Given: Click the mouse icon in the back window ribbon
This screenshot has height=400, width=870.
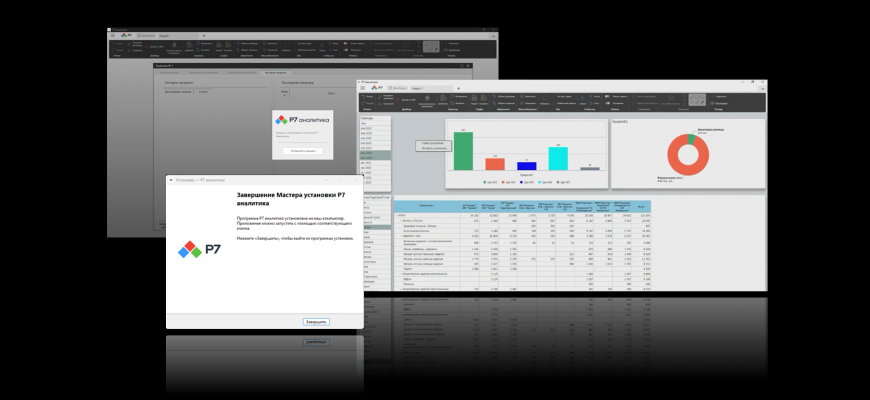Looking at the screenshot, I should tap(174, 45).
